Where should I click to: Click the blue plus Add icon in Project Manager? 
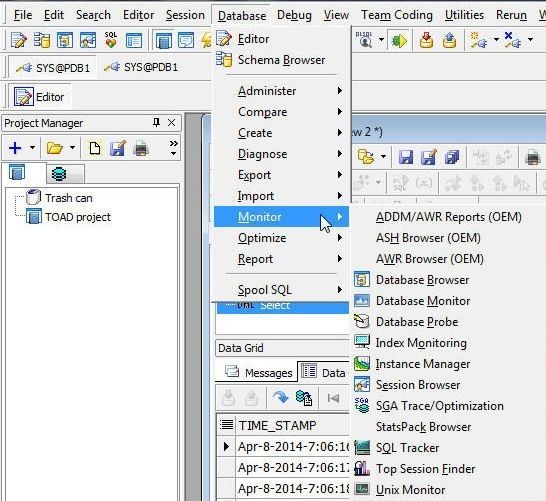point(15,148)
